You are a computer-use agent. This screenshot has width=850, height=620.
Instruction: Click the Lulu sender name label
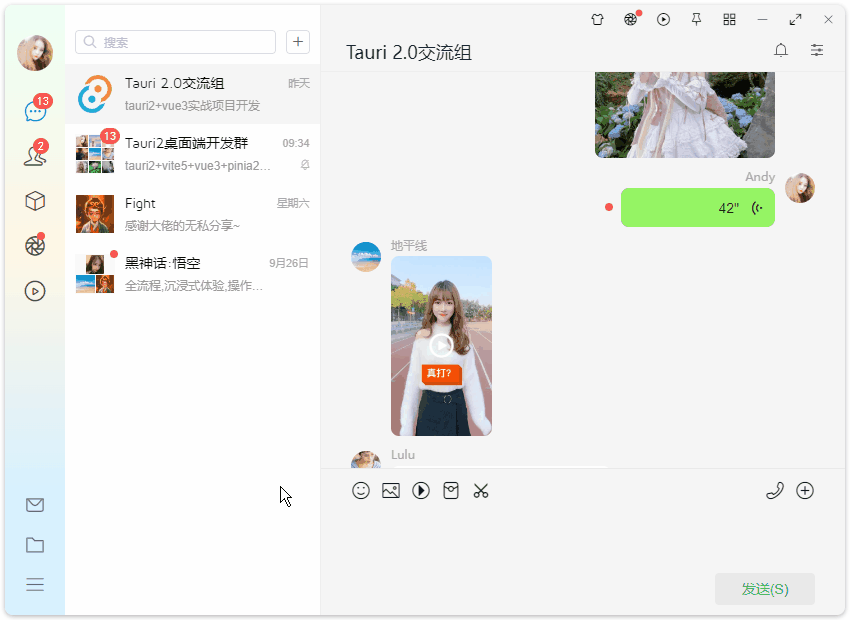coord(403,455)
